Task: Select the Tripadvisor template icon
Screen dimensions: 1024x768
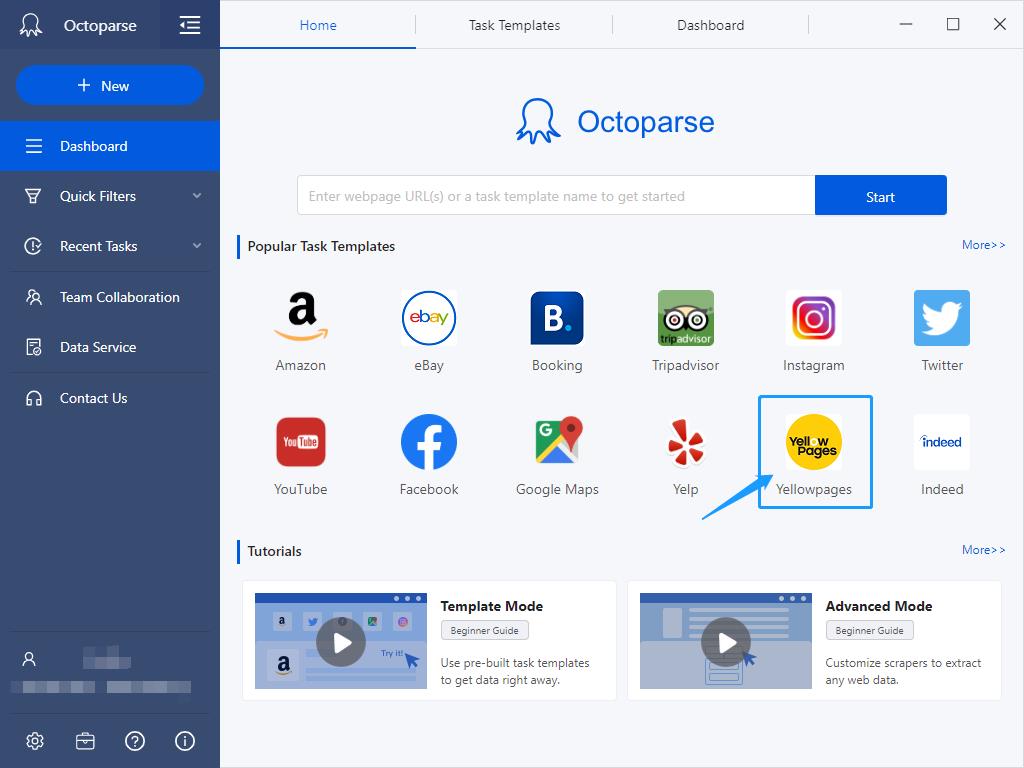Action: [x=685, y=317]
